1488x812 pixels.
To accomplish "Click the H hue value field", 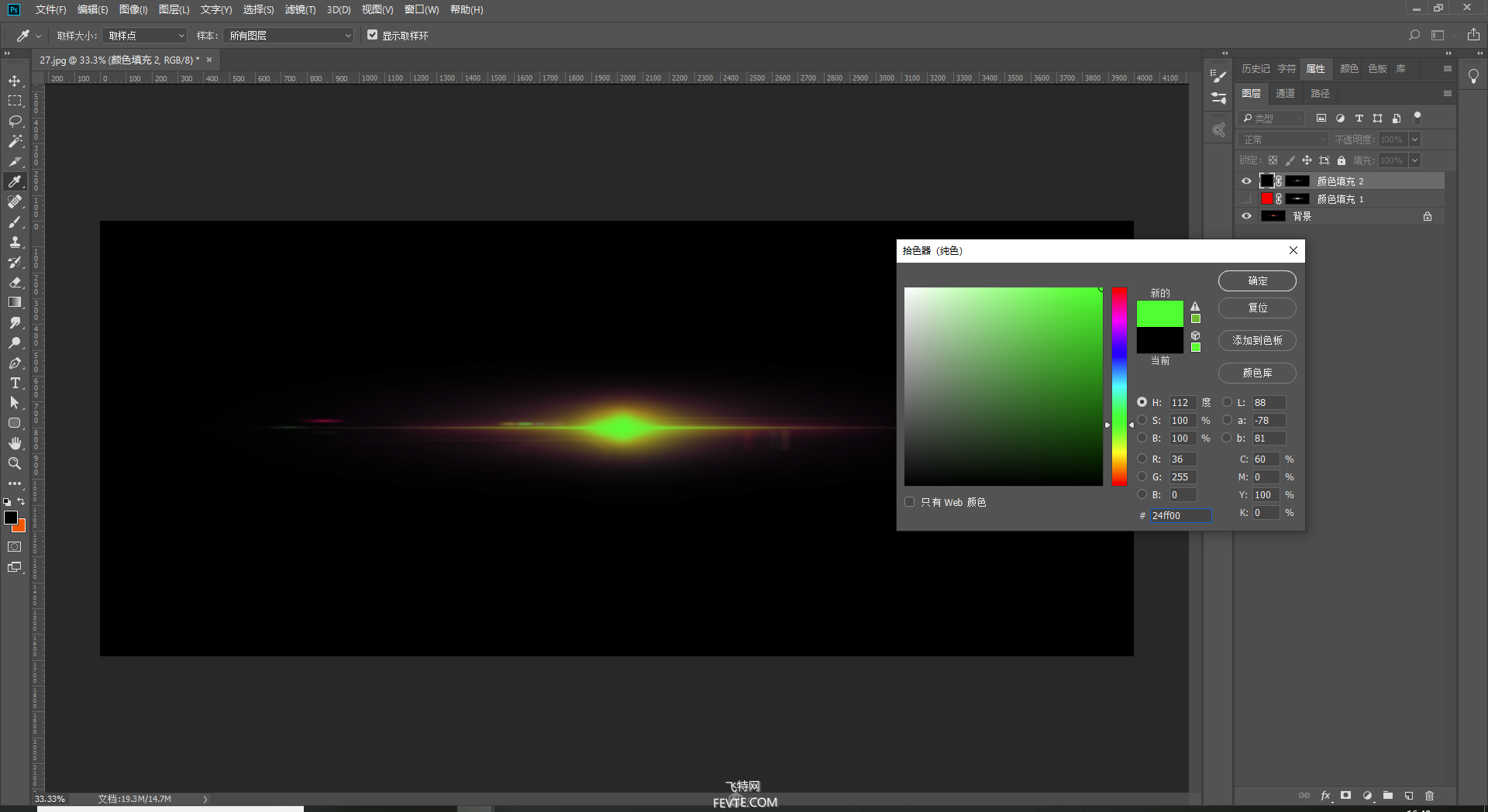I will pyautogui.click(x=1183, y=402).
